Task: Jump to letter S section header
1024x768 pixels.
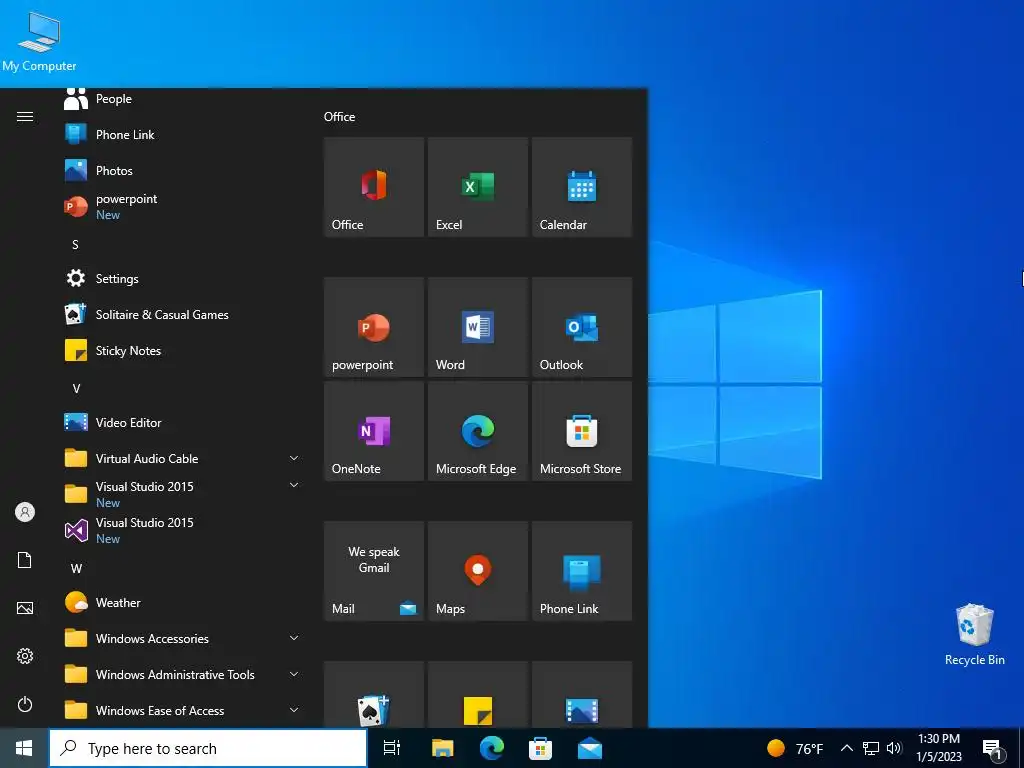Action: 75,245
